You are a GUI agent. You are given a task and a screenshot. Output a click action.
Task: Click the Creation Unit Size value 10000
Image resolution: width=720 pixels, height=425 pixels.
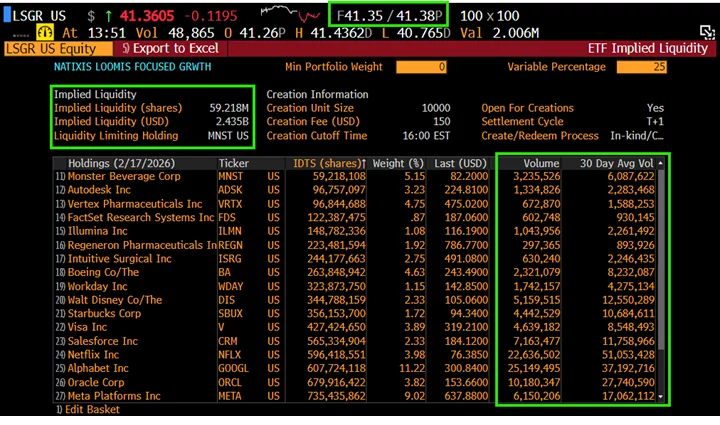[x=436, y=108]
